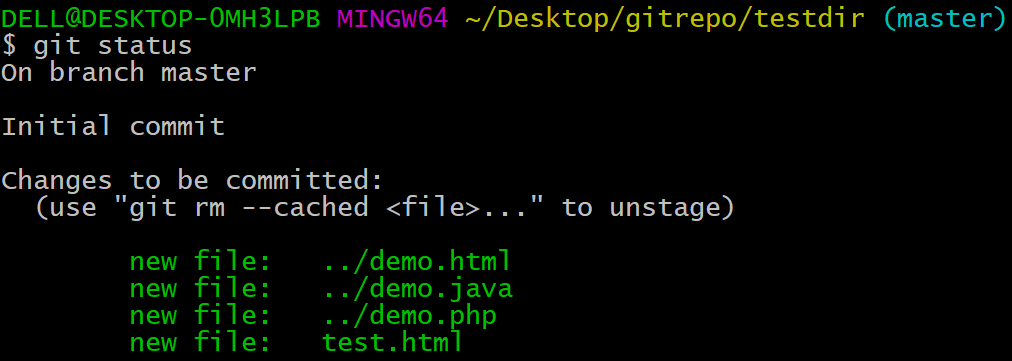Image resolution: width=1012 pixels, height=361 pixels.
Task: Click the DELL@DESKTOP-0MH3LPB username text
Action: pos(161,19)
